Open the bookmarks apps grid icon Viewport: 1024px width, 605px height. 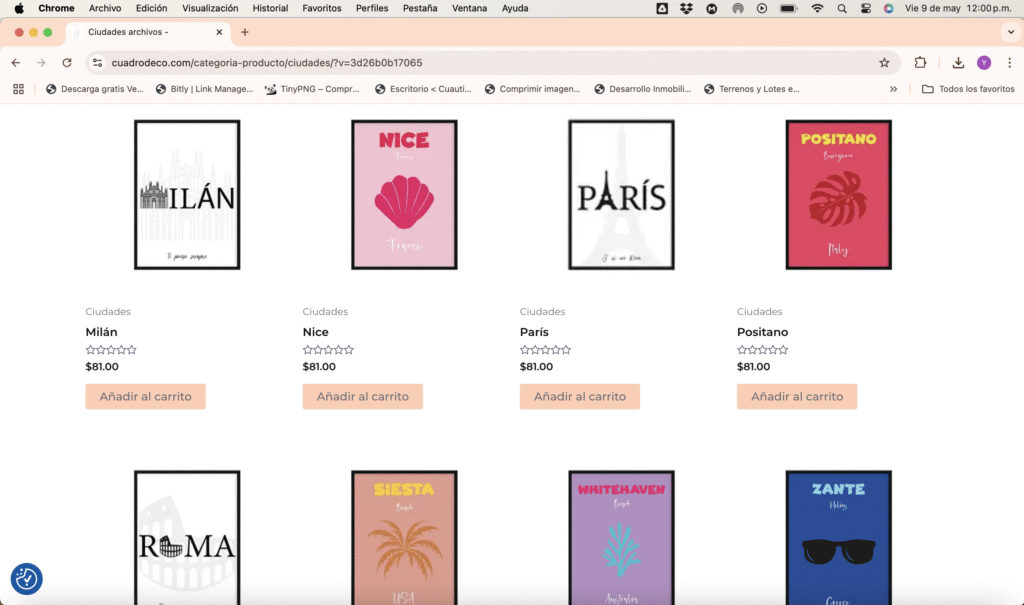pyautogui.click(x=18, y=89)
